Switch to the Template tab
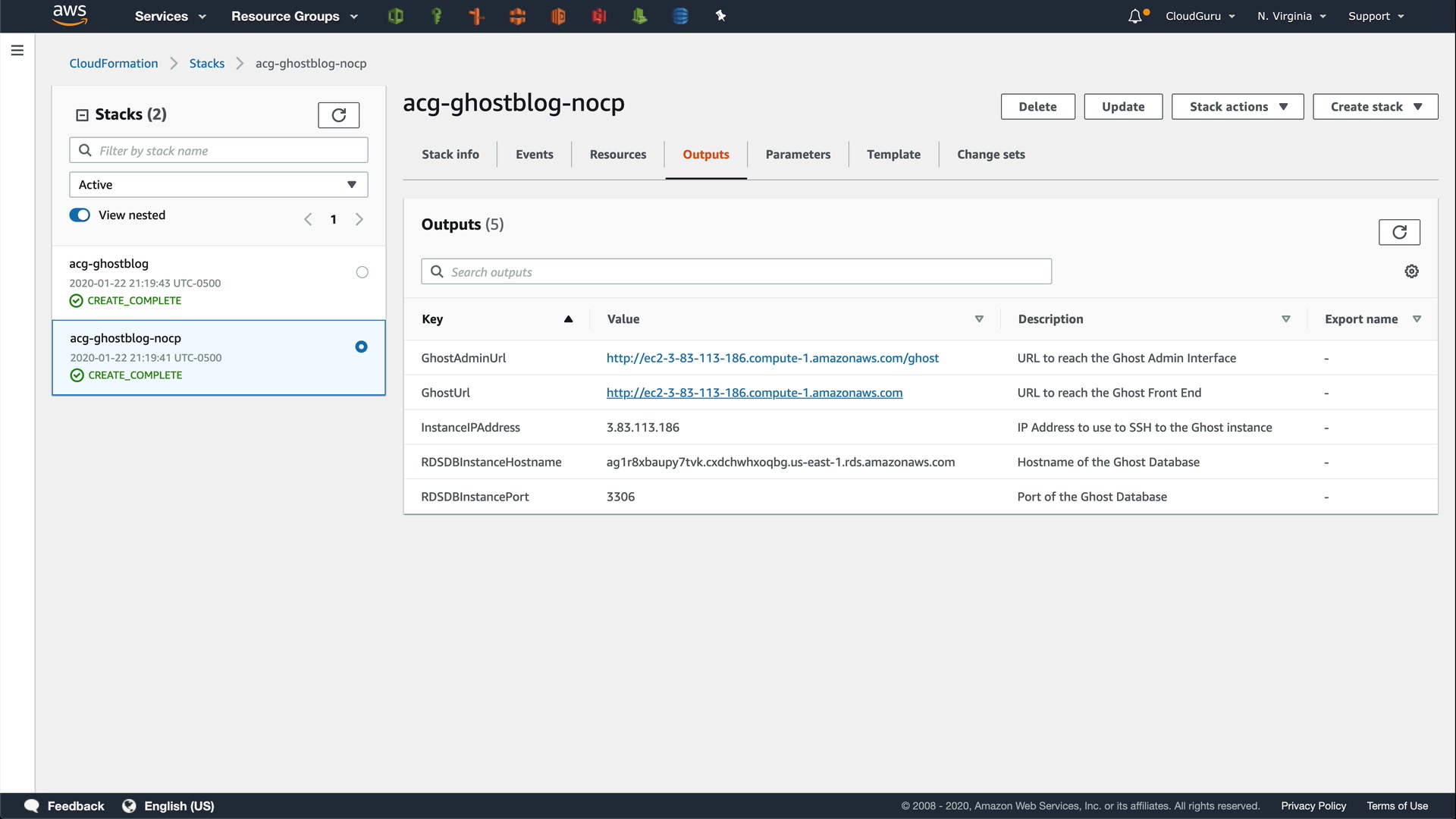Viewport: 1456px width, 819px height. 893,155
